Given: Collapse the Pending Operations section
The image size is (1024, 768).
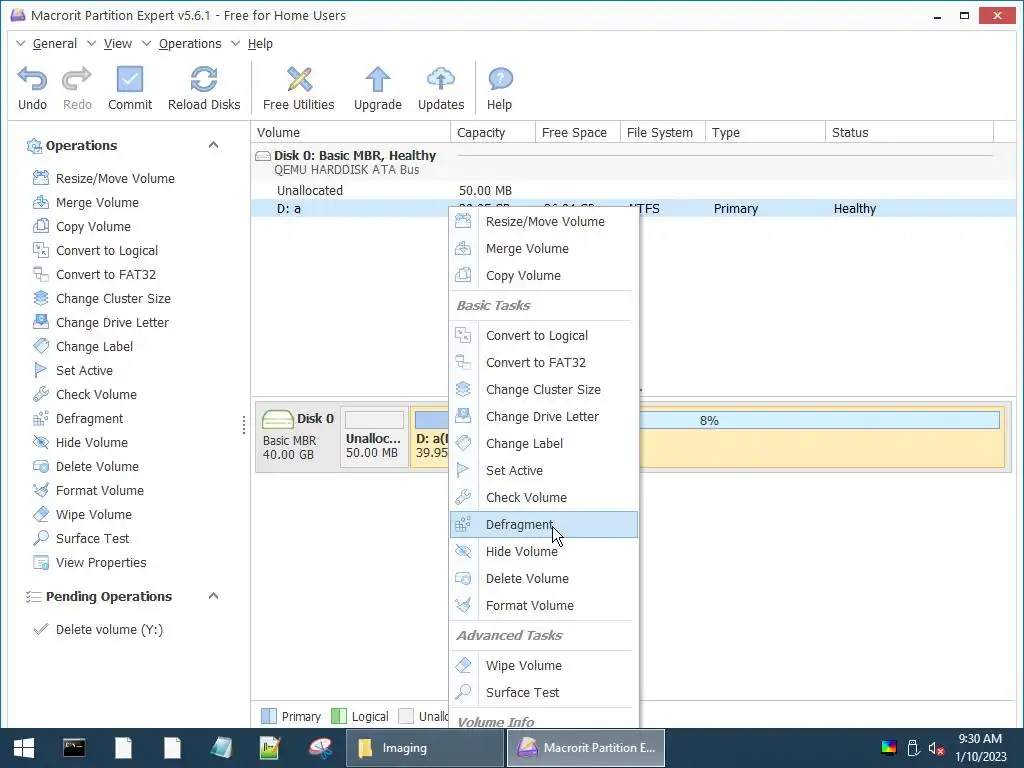Looking at the screenshot, I should 213,596.
